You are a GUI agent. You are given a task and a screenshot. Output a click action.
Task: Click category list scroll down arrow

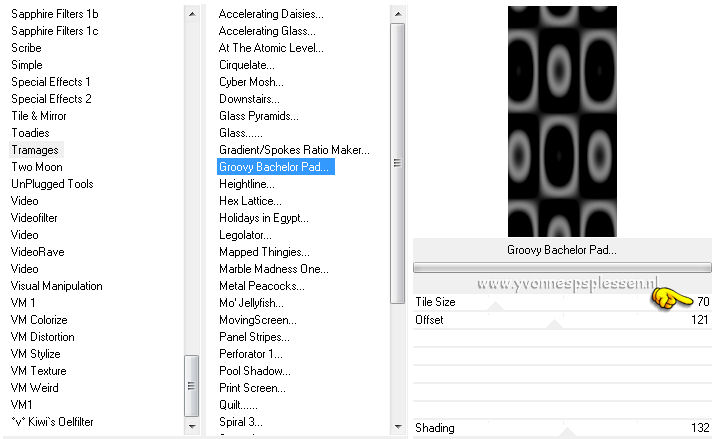click(192, 427)
